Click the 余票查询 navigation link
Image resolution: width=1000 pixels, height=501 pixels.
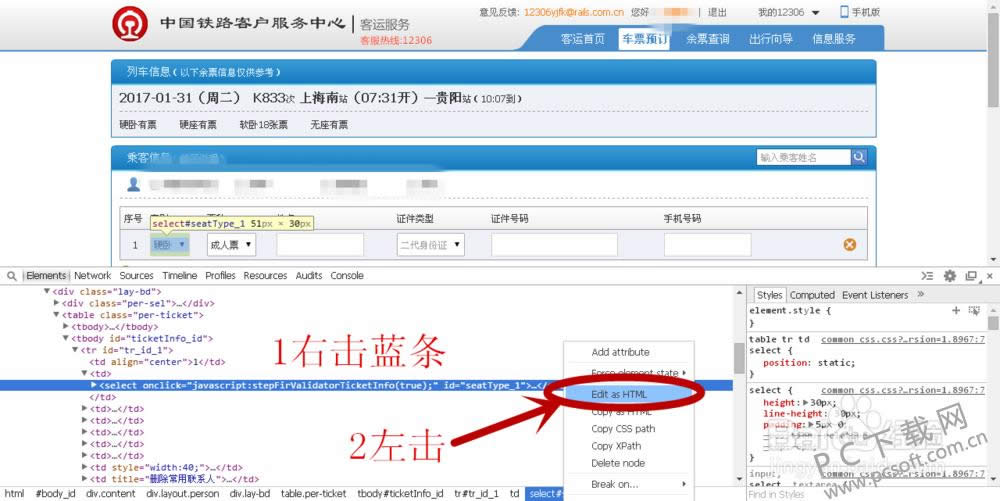pyautogui.click(x=707, y=39)
